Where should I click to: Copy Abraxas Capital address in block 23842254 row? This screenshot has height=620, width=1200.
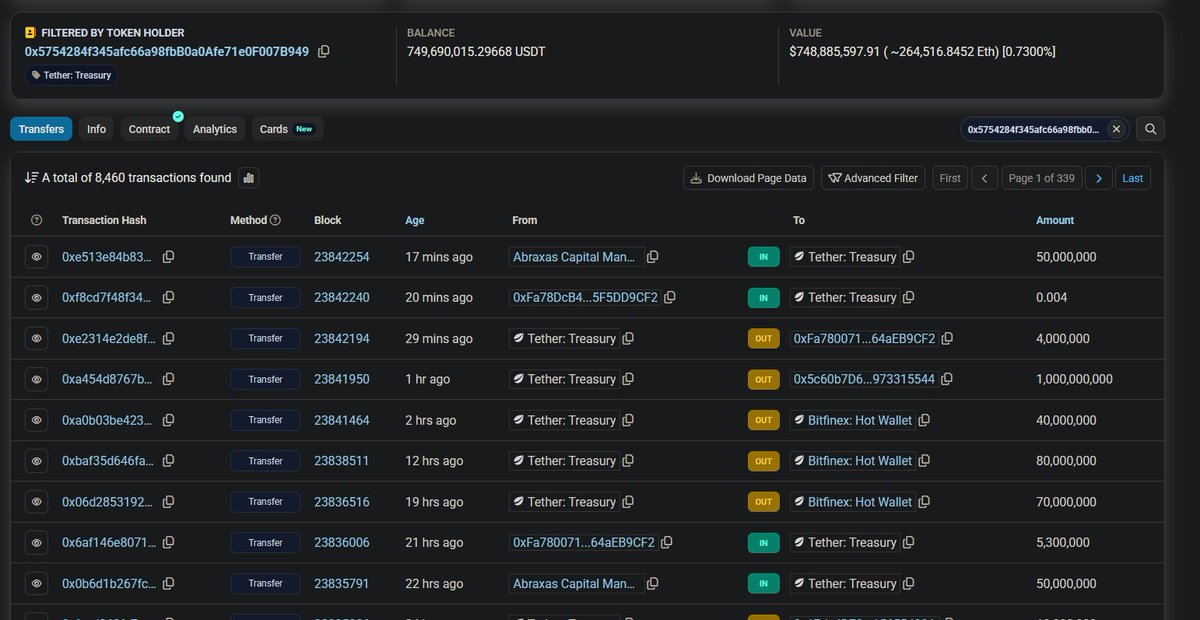click(652, 257)
